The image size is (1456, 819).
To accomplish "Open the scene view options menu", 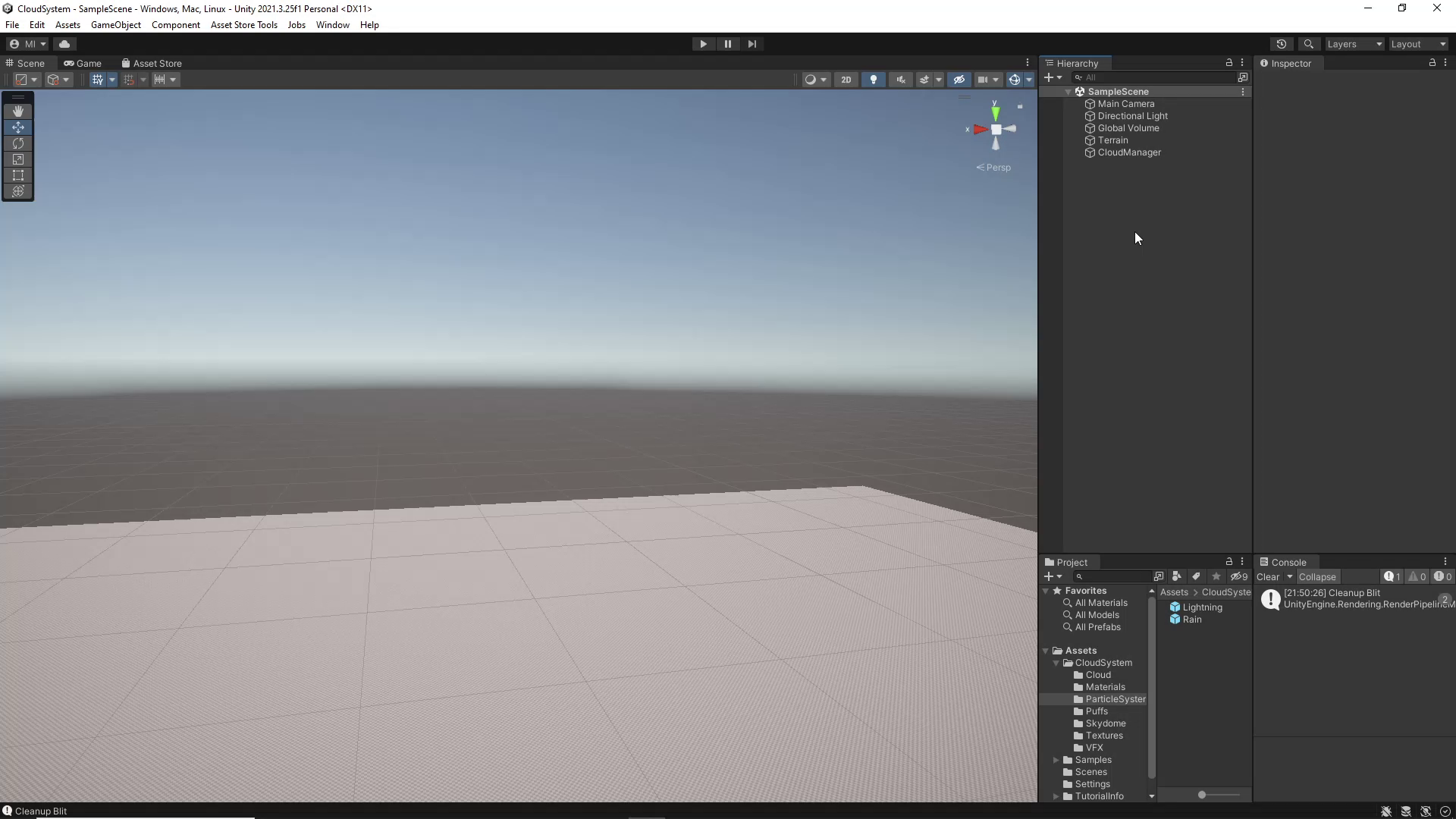I will point(1028,62).
